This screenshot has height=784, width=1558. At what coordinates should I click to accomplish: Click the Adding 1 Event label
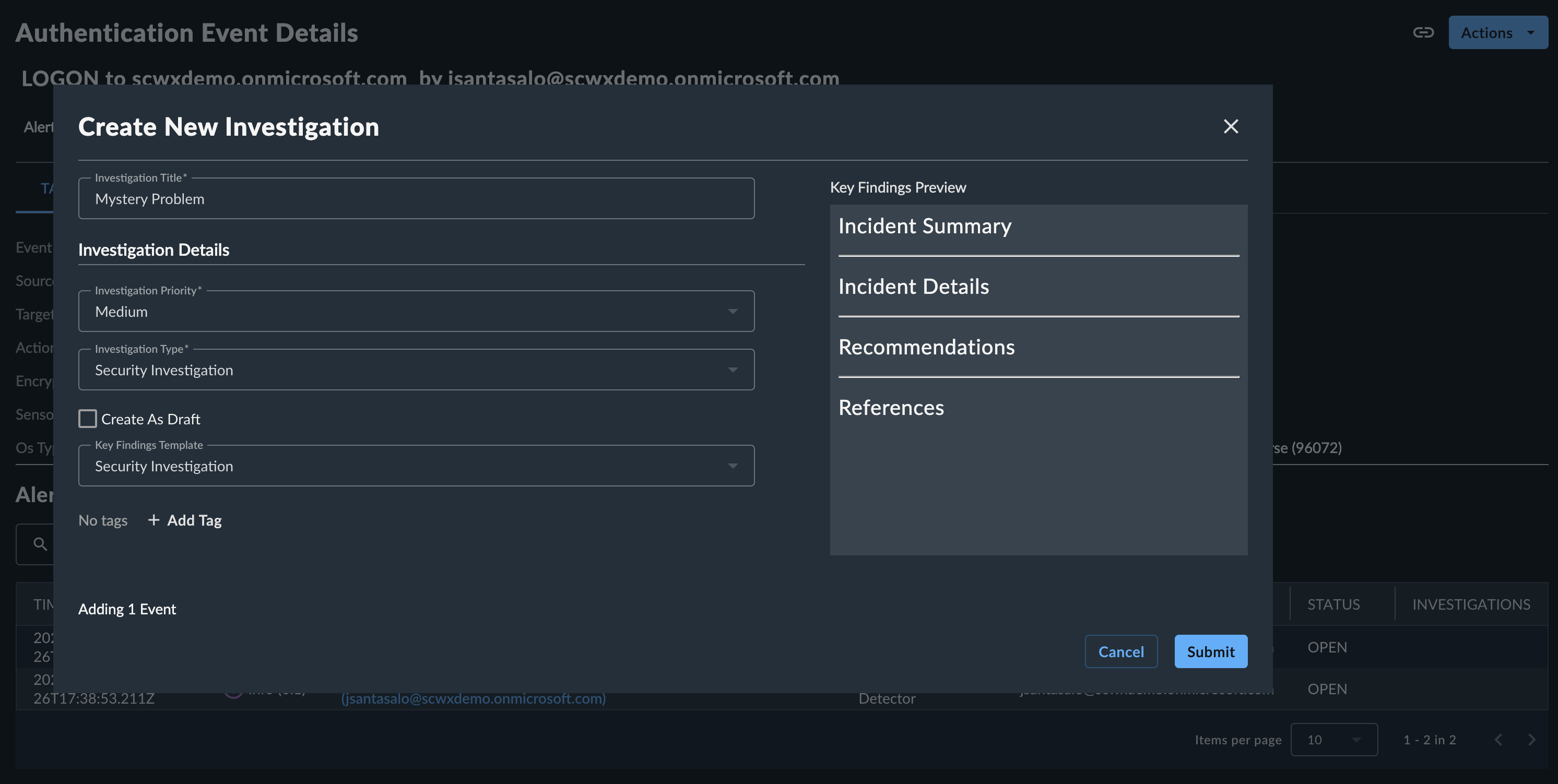coord(127,609)
